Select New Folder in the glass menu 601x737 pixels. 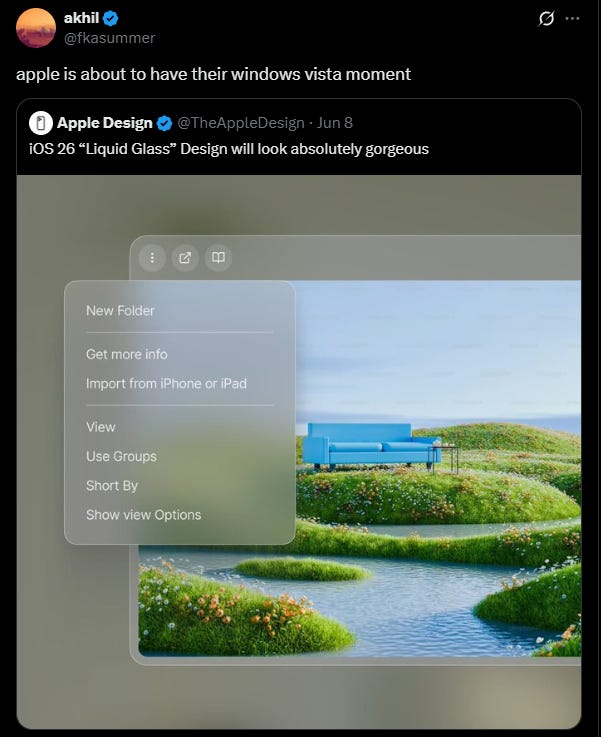[x=120, y=311]
